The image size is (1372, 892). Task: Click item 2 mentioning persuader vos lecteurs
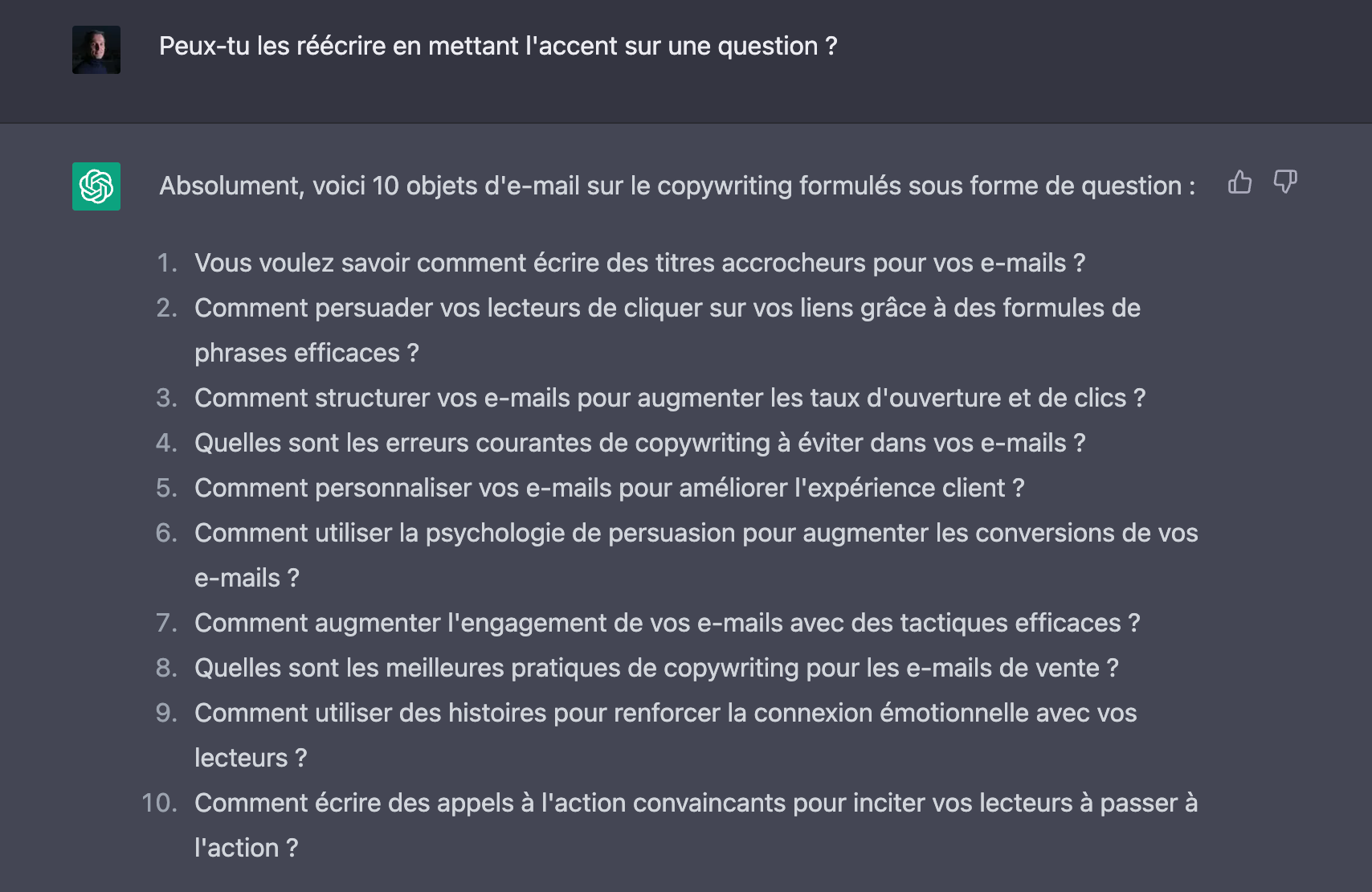click(667, 308)
